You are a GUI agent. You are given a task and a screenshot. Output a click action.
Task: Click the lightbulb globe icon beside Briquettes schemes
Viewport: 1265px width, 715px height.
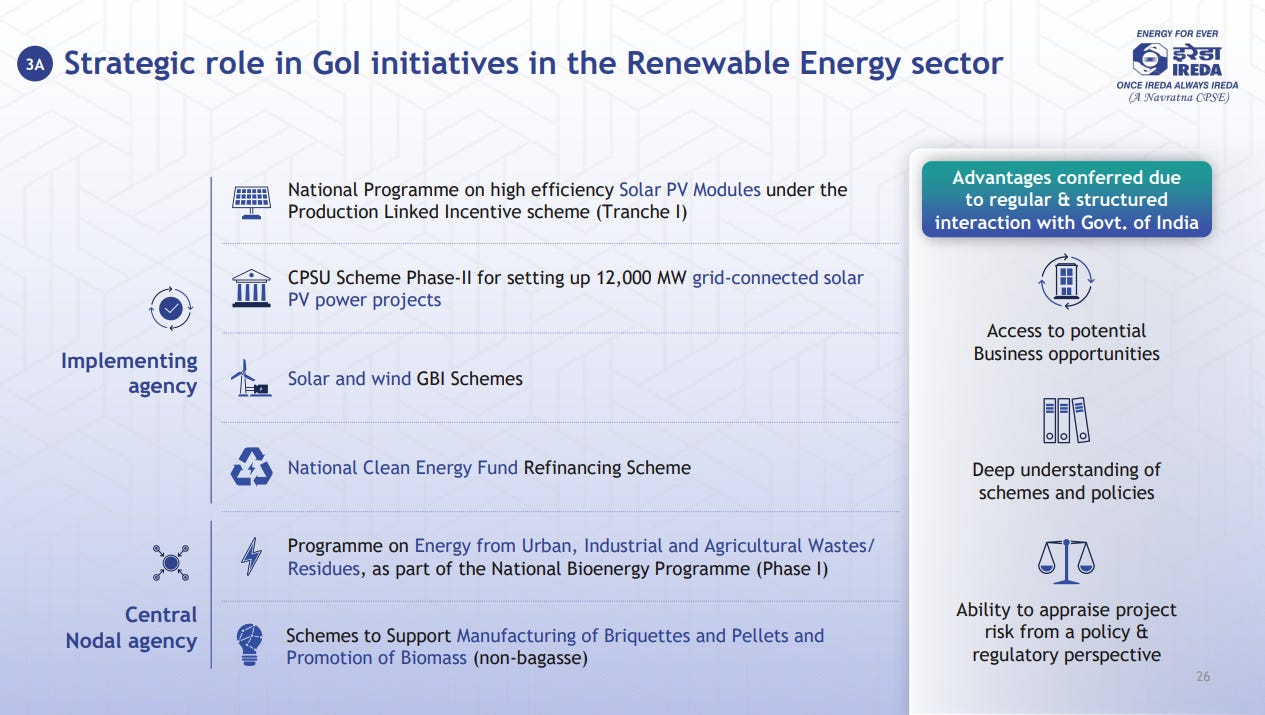click(x=250, y=645)
